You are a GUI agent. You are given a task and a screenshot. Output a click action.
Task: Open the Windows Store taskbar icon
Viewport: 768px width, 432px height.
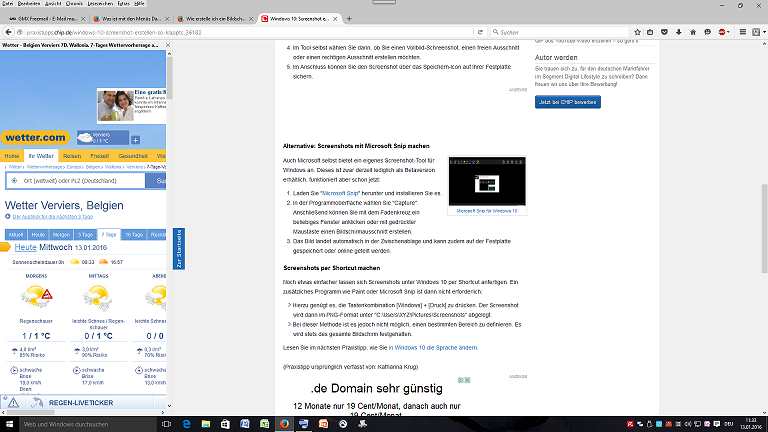click(x=225, y=424)
